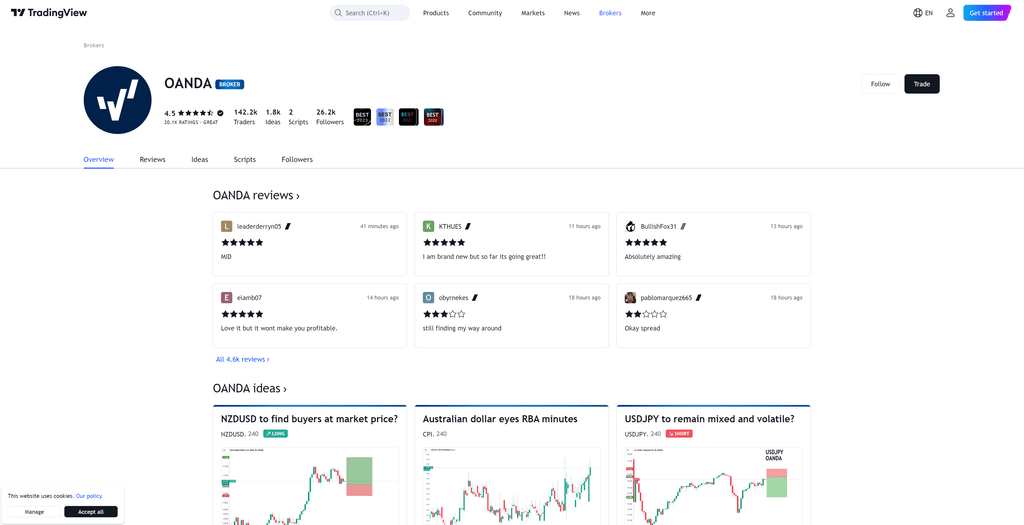Click obyrnekes's avatar icon
The width and height of the screenshot is (1024, 525).
point(428,298)
